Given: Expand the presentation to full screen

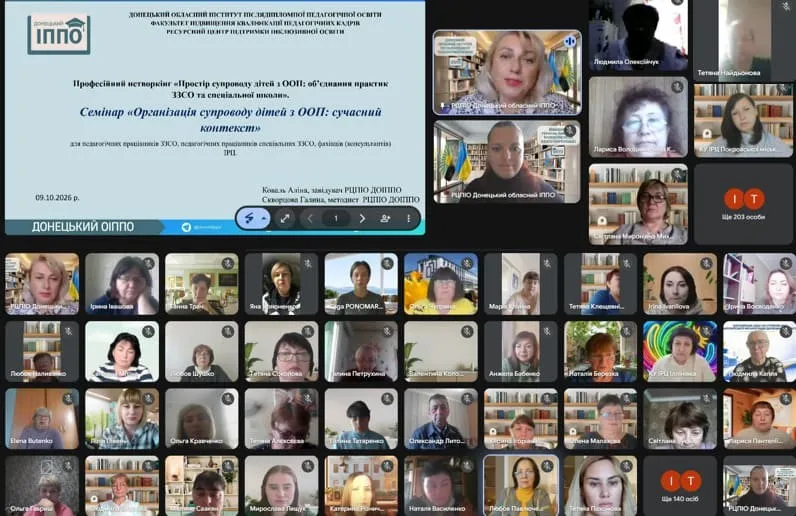Looking at the screenshot, I should click(x=285, y=218).
